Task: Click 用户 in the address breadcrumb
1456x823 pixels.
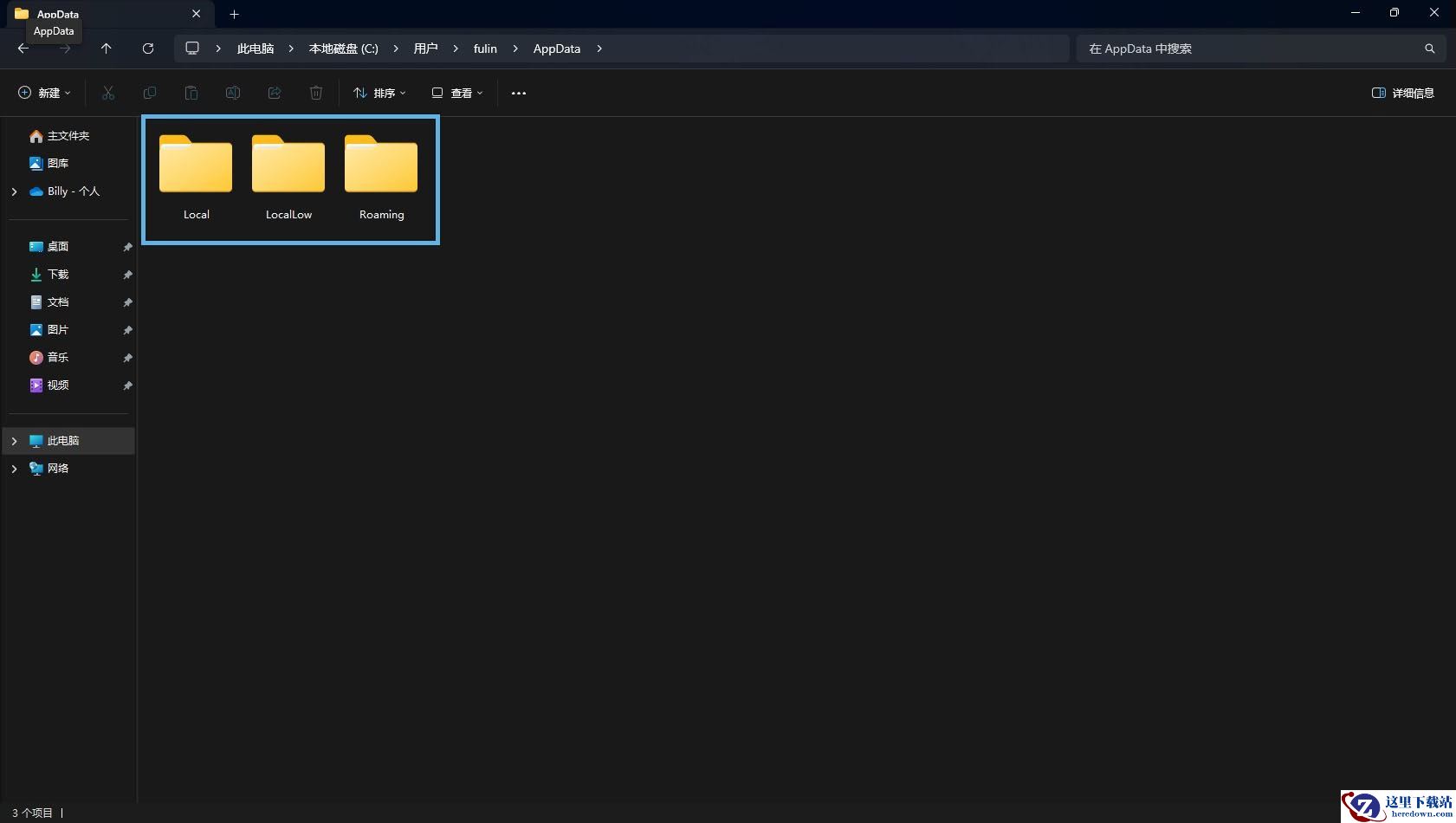Action: tap(425, 49)
